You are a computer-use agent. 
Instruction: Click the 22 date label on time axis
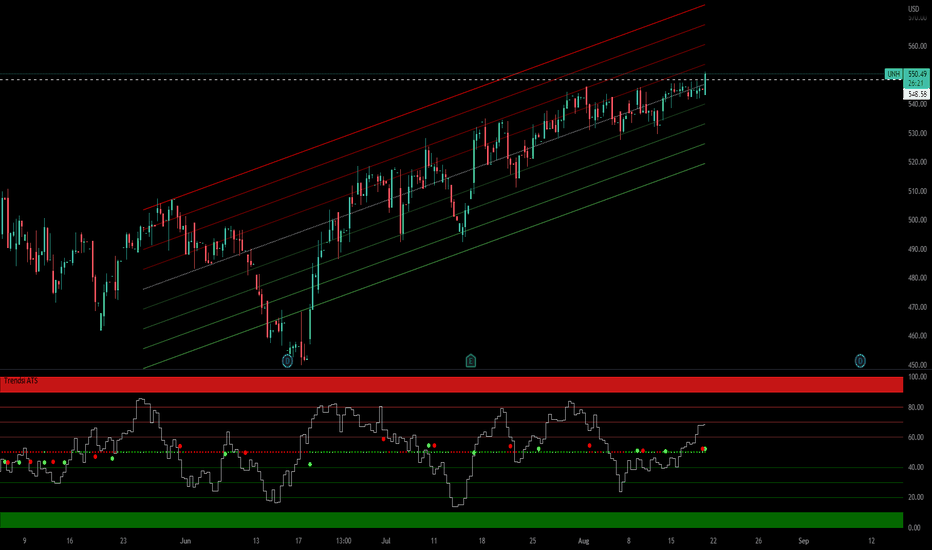[713, 541]
